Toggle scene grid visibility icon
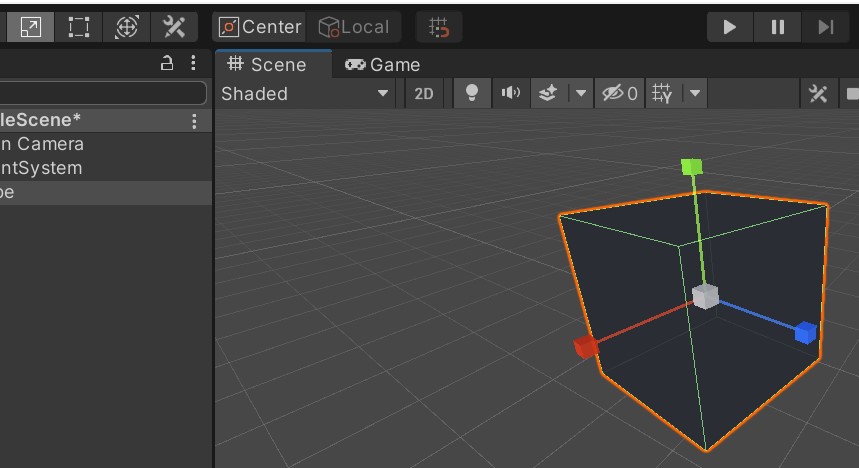The height and width of the screenshot is (468, 859). tap(662, 93)
